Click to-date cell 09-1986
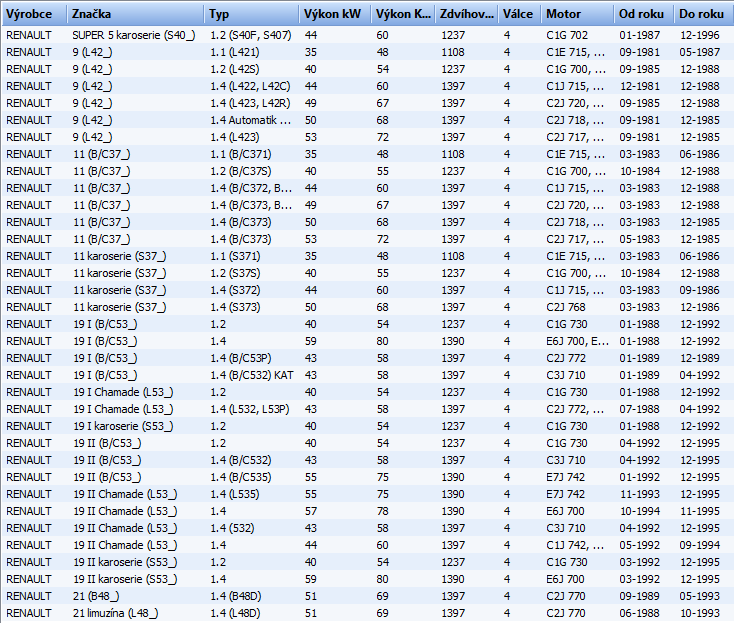The height and width of the screenshot is (623, 734). pos(700,290)
